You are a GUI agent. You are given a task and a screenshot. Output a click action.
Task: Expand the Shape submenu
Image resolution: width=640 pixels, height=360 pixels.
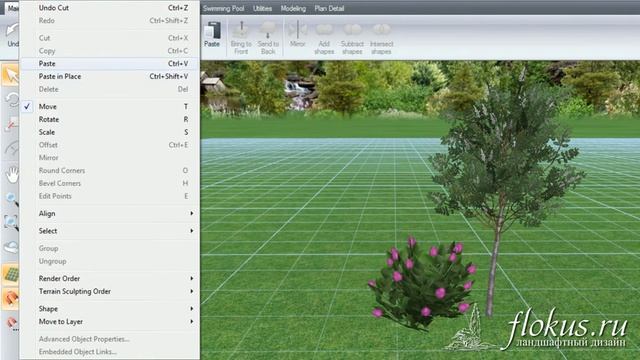(x=110, y=309)
